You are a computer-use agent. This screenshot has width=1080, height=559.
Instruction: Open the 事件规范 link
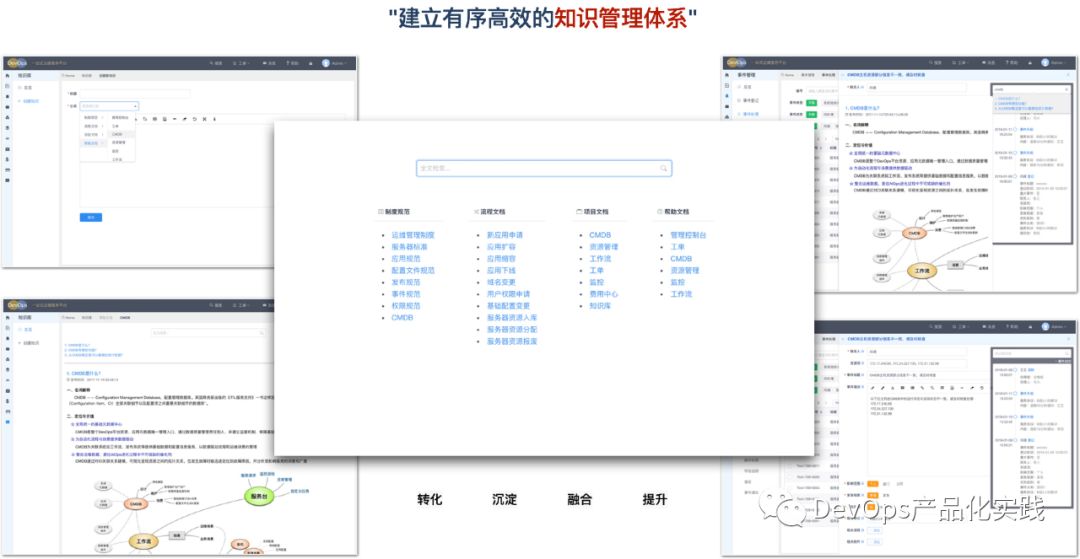(x=406, y=294)
